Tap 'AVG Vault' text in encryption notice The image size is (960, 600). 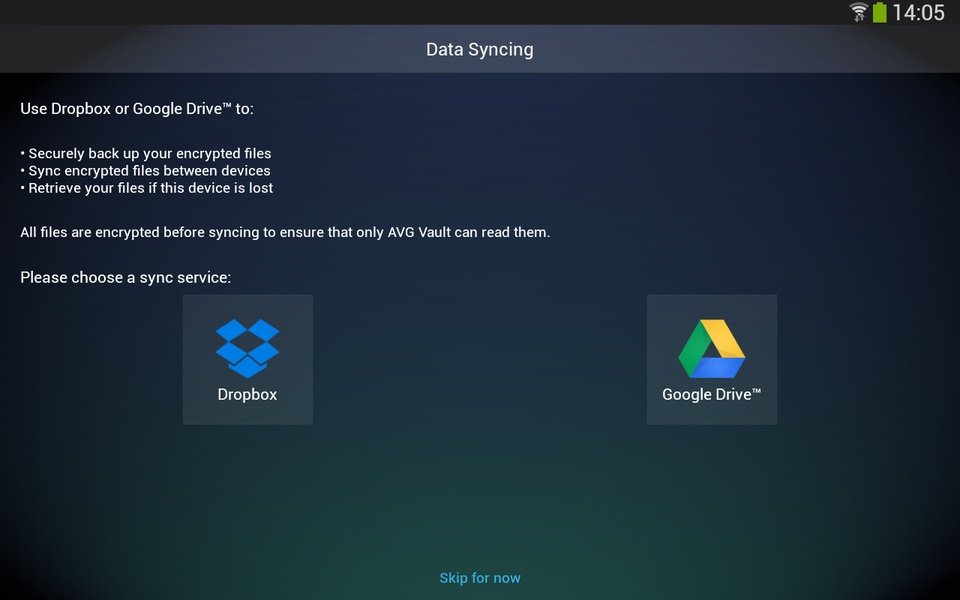(x=419, y=233)
